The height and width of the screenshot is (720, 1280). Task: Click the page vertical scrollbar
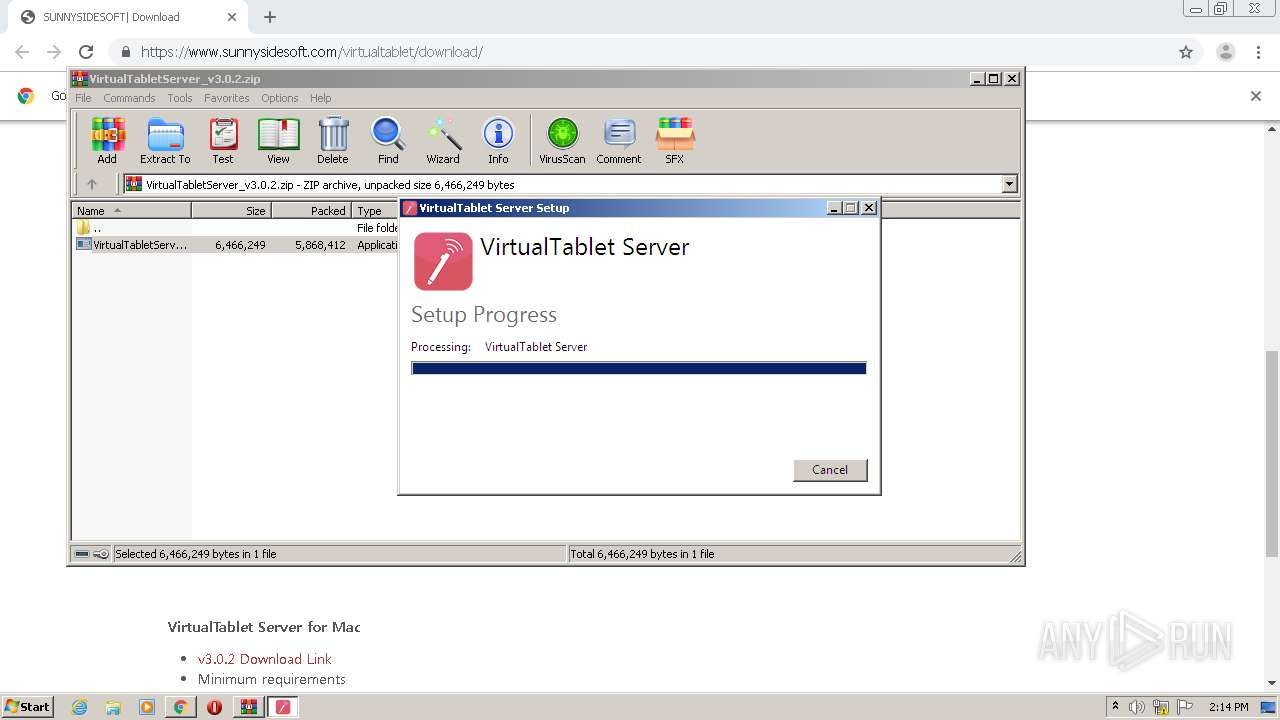tap(1272, 453)
